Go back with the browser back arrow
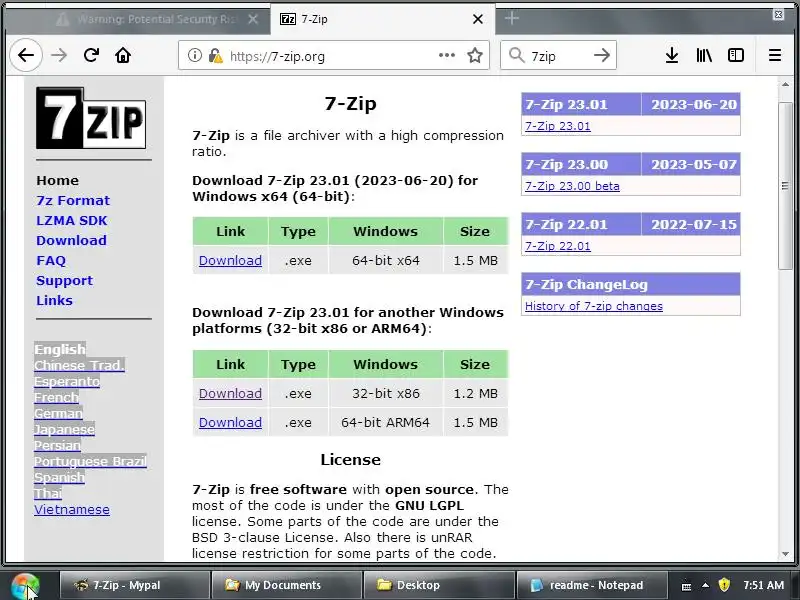The width and height of the screenshot is (800, 600). tap(26, 55)
